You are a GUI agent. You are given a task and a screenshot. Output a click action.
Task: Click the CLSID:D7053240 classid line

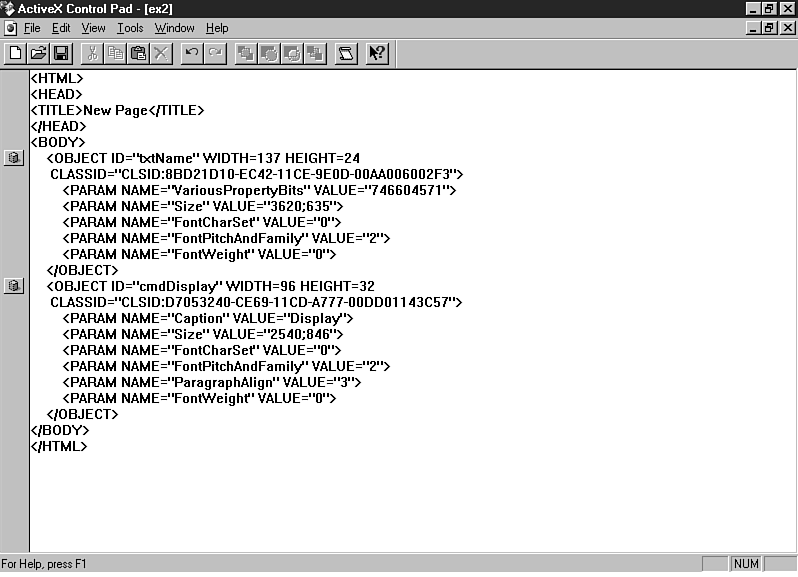tap(256, 302)
